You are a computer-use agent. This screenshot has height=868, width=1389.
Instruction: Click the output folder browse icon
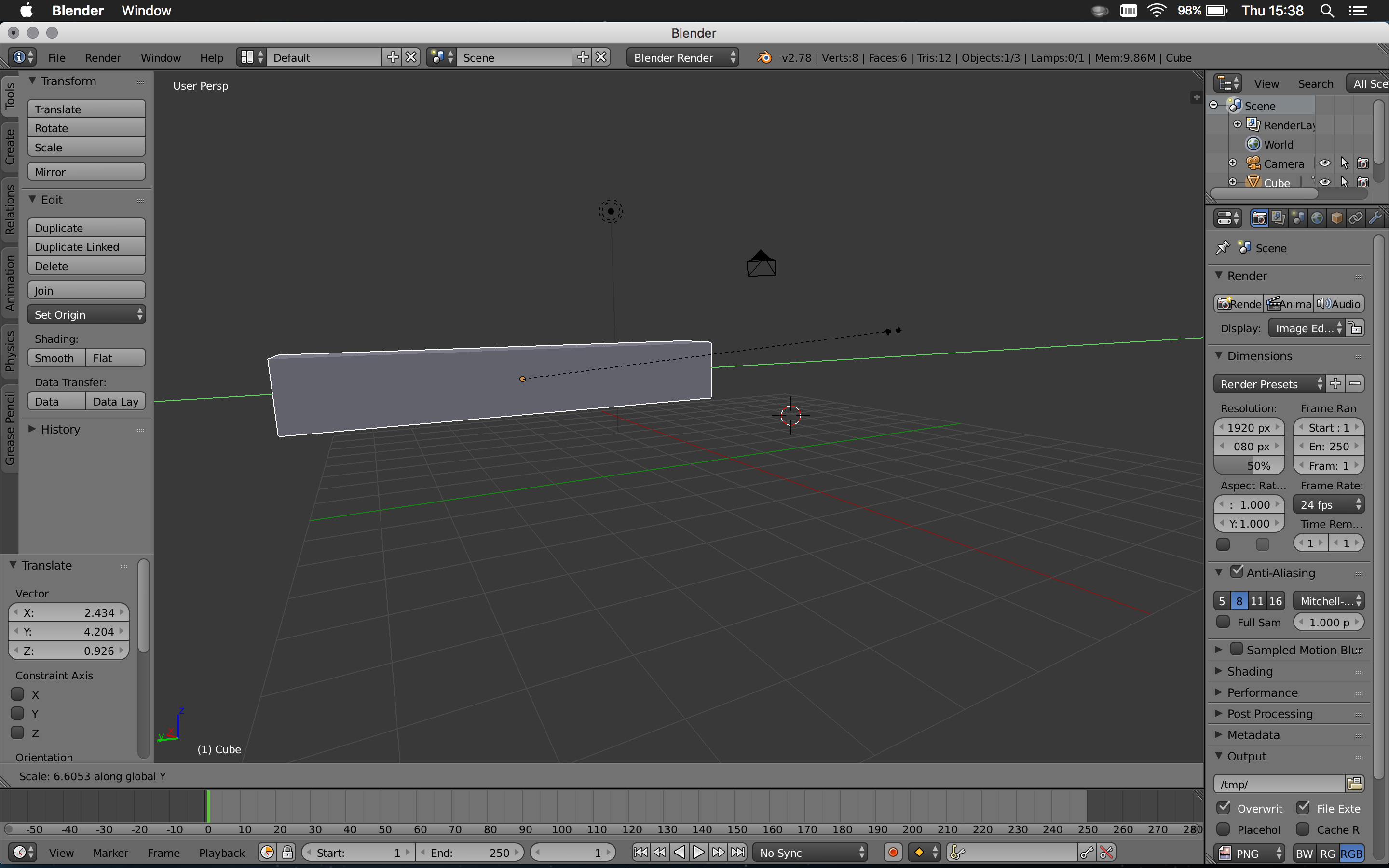click(x=1355, y=784)
